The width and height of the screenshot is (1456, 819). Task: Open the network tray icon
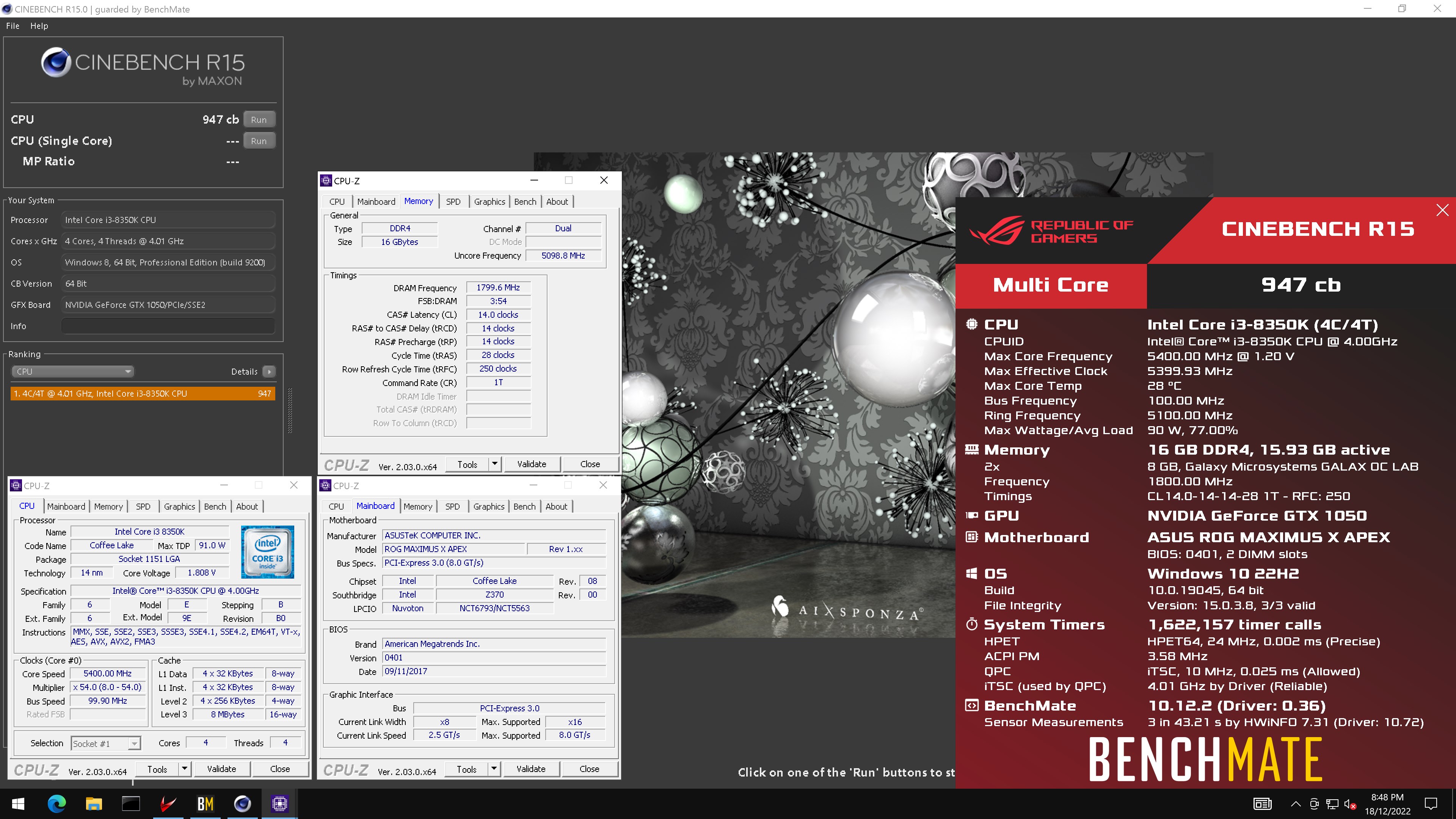click(1333, 804)
